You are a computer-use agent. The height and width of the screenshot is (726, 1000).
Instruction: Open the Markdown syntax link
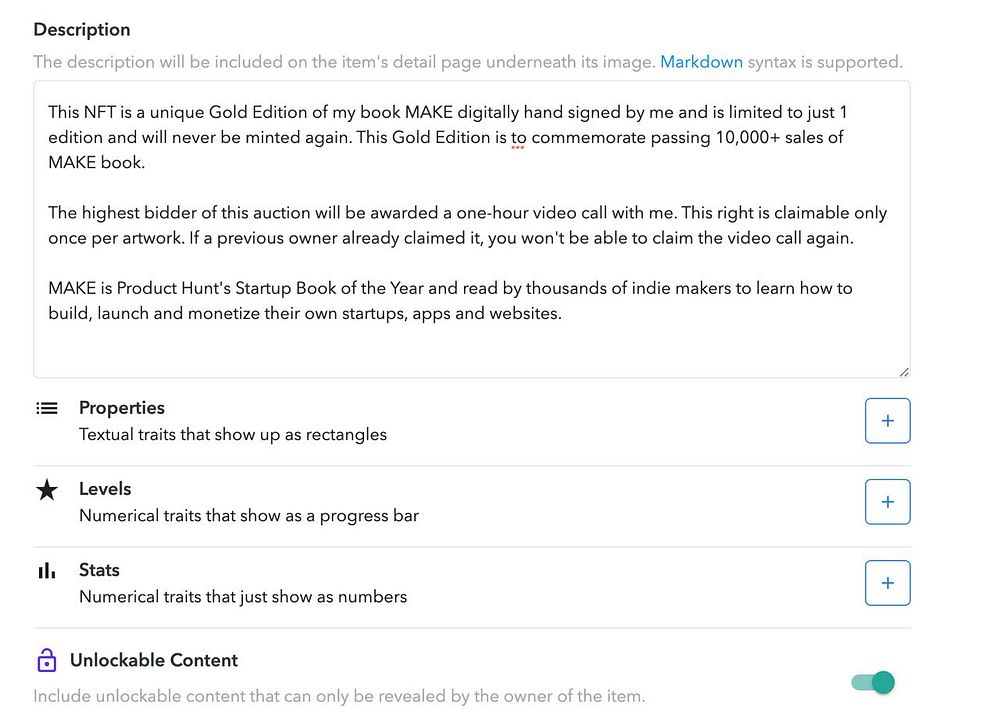[x=701, y=62]
